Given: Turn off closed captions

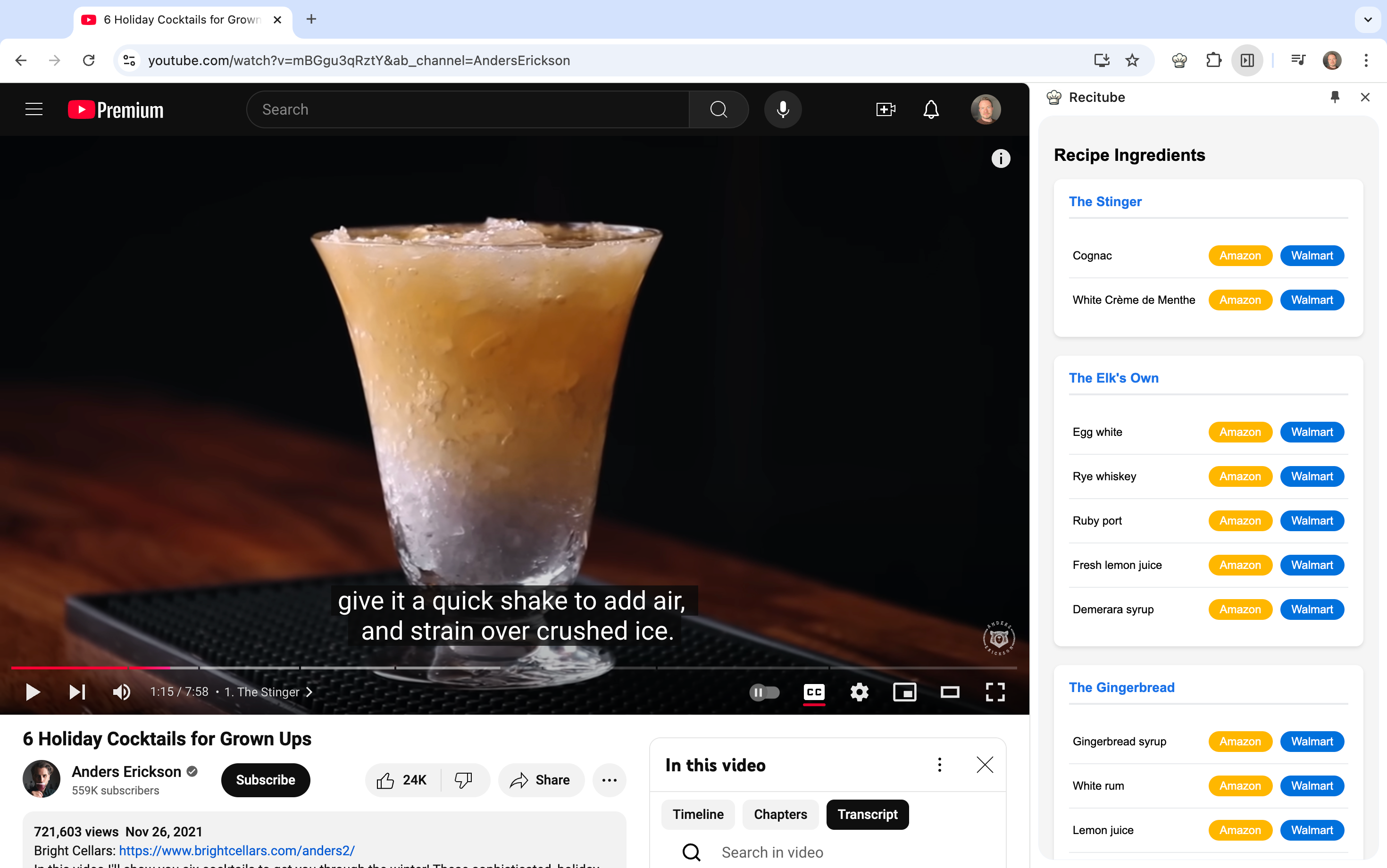Looking at the screenshot, I should tap(813, 692).
